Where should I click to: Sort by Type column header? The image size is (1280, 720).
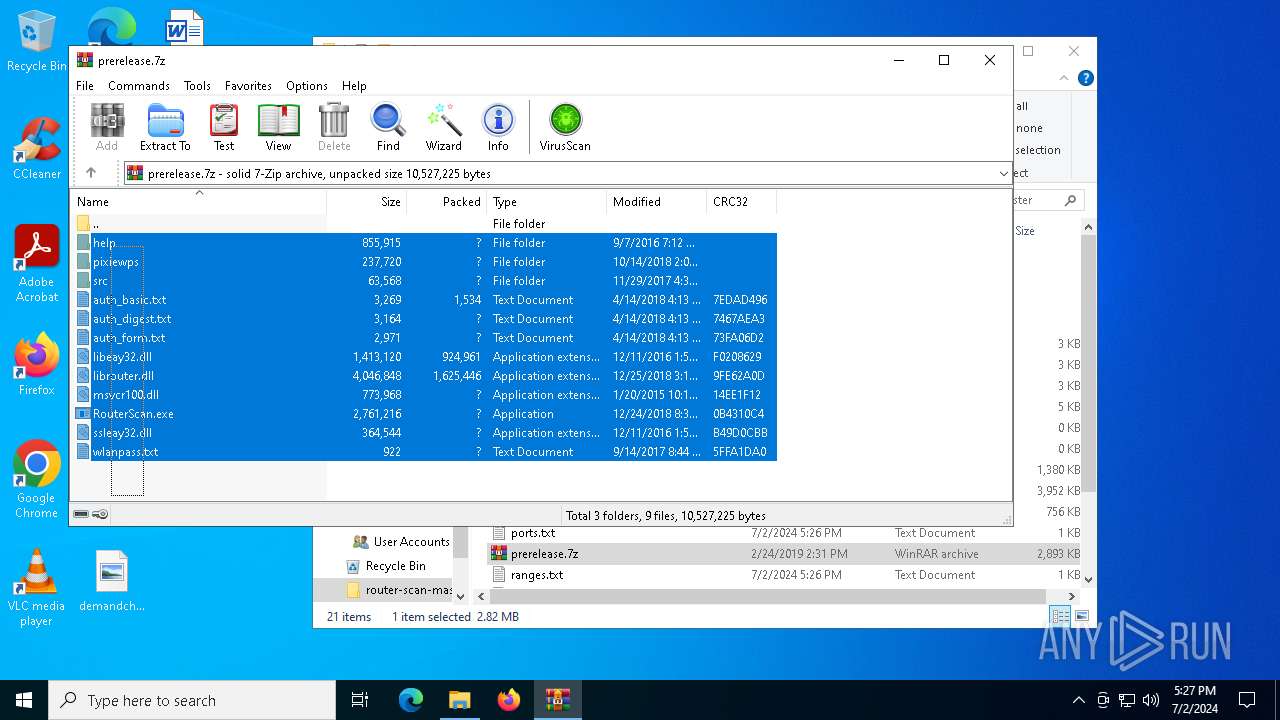(547, 202)
